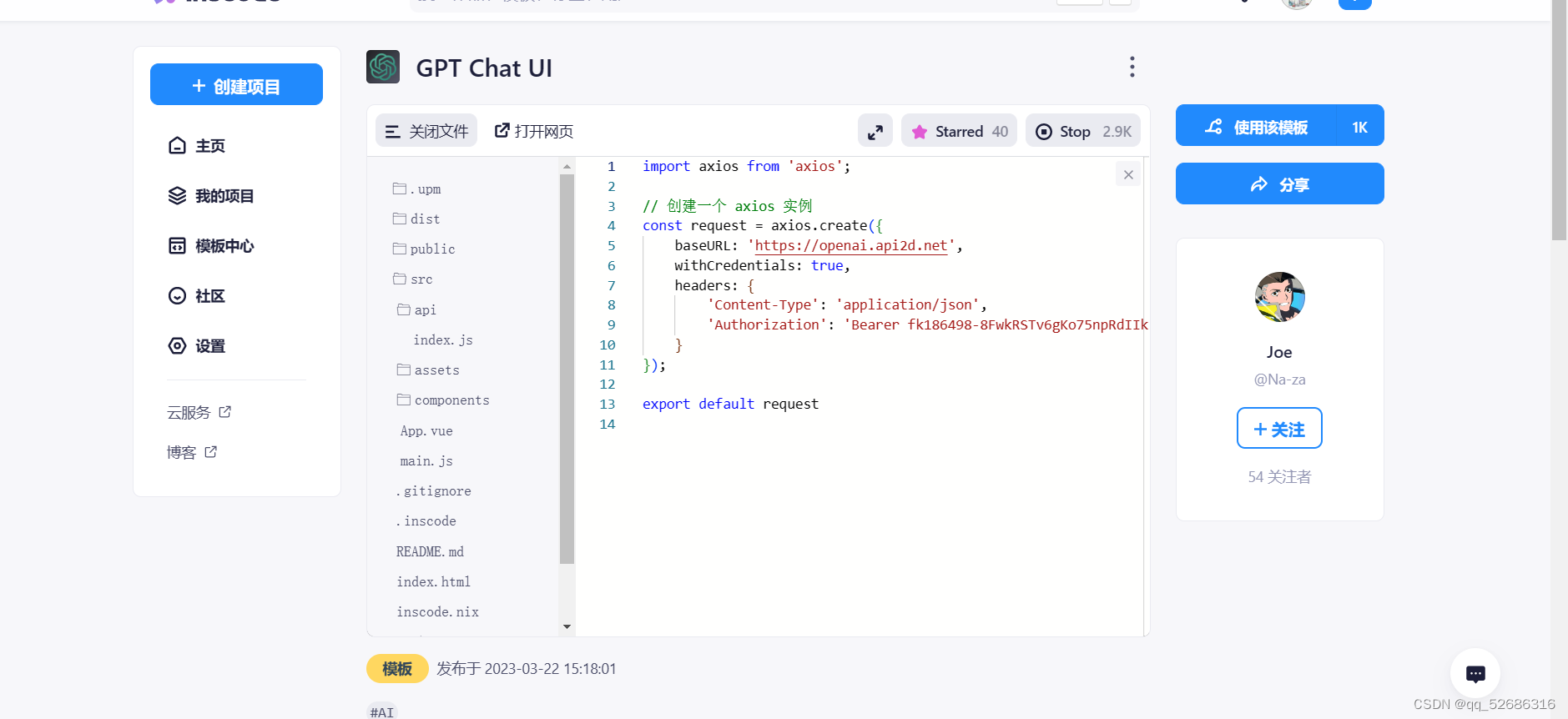Open 社区 community page
This screenshot has height=719, width=1568.
196,296
